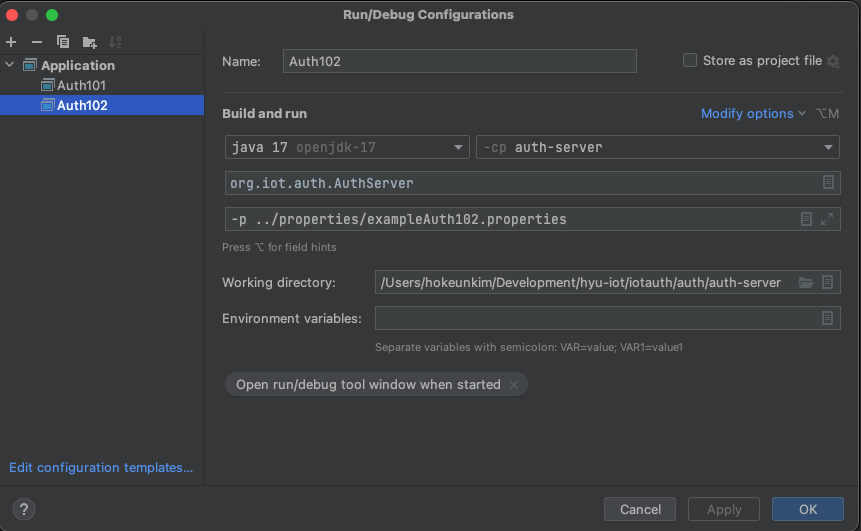Click 'Build and run' heading text
The image size is (861, 531).
(264, 114)
